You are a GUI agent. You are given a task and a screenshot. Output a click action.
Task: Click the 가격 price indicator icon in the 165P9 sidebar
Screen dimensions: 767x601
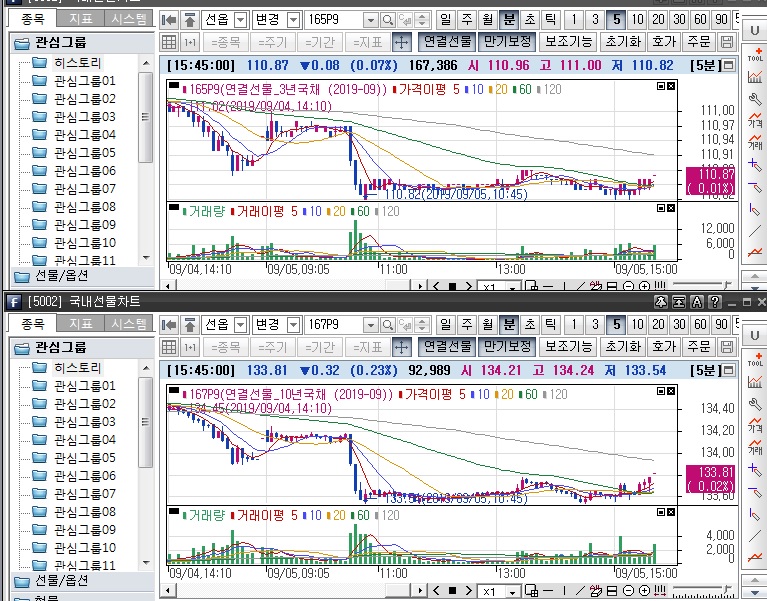pyautogui.click(x=755, y=120)
